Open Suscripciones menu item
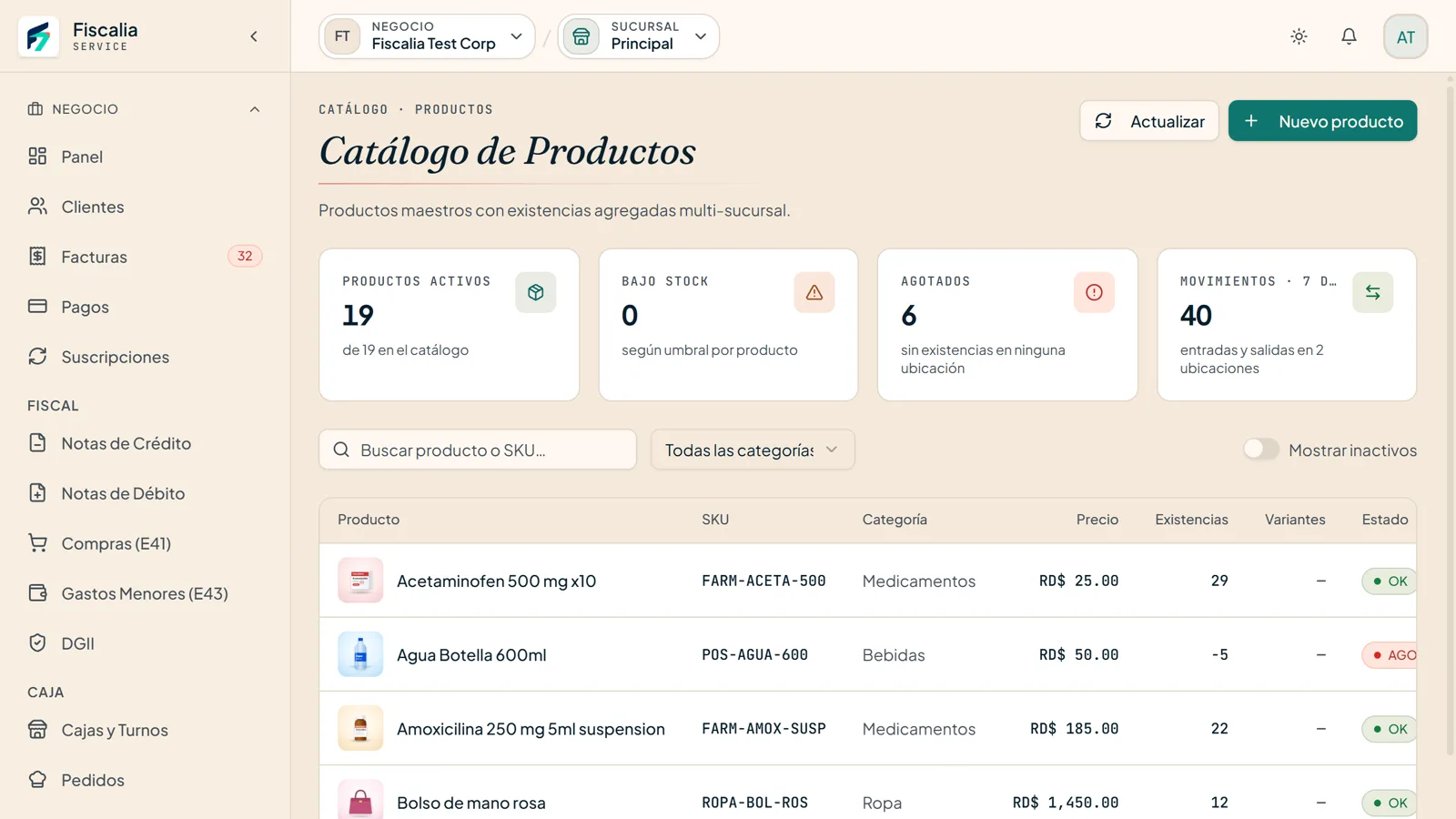Image resolution: width=1456 pixels, height=819 pixels. [x=146, y=357]
